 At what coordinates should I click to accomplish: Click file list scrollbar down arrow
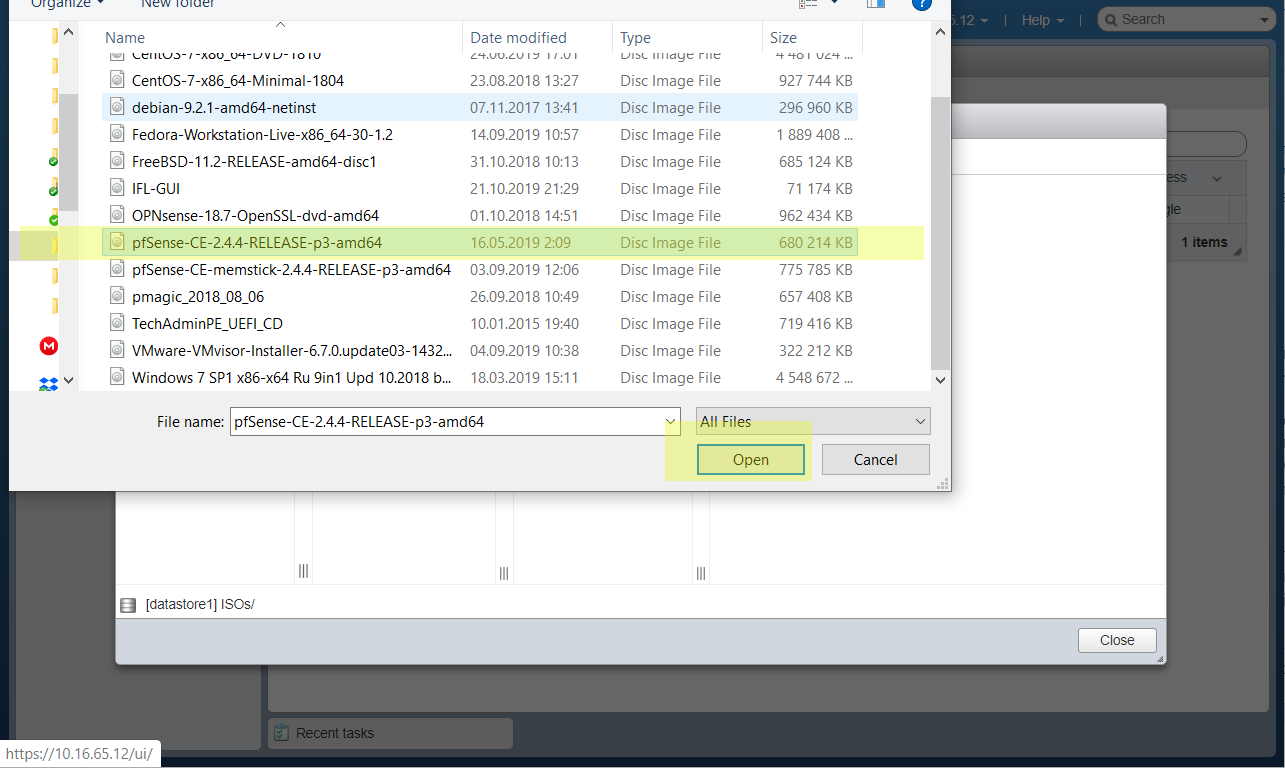[x=940, y=380]
